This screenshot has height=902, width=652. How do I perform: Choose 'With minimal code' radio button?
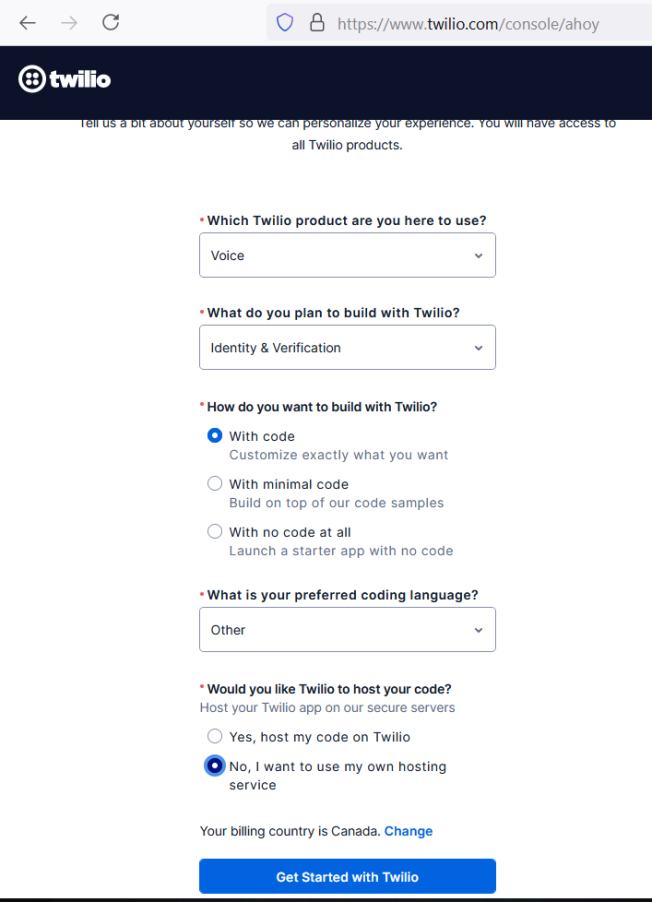click(214, 484)
